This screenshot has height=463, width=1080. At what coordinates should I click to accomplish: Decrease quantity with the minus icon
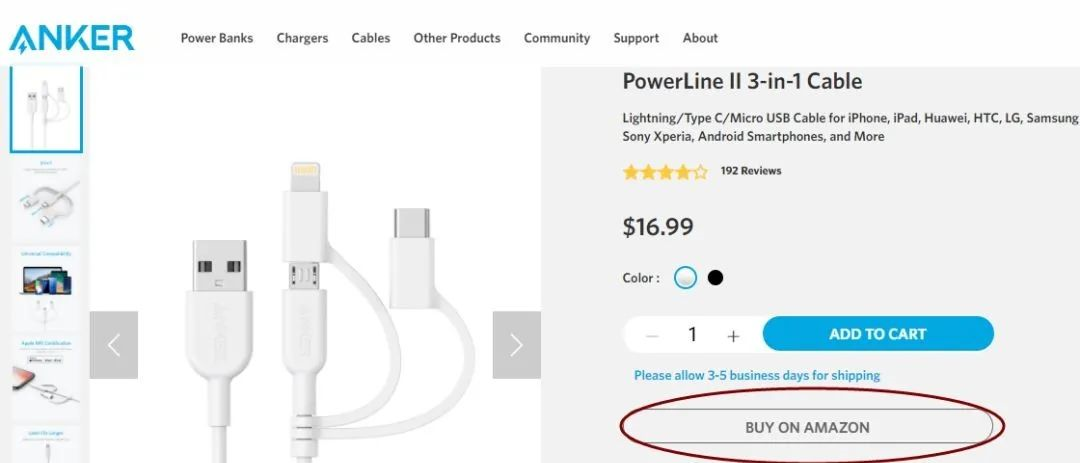tap(652, 336)
